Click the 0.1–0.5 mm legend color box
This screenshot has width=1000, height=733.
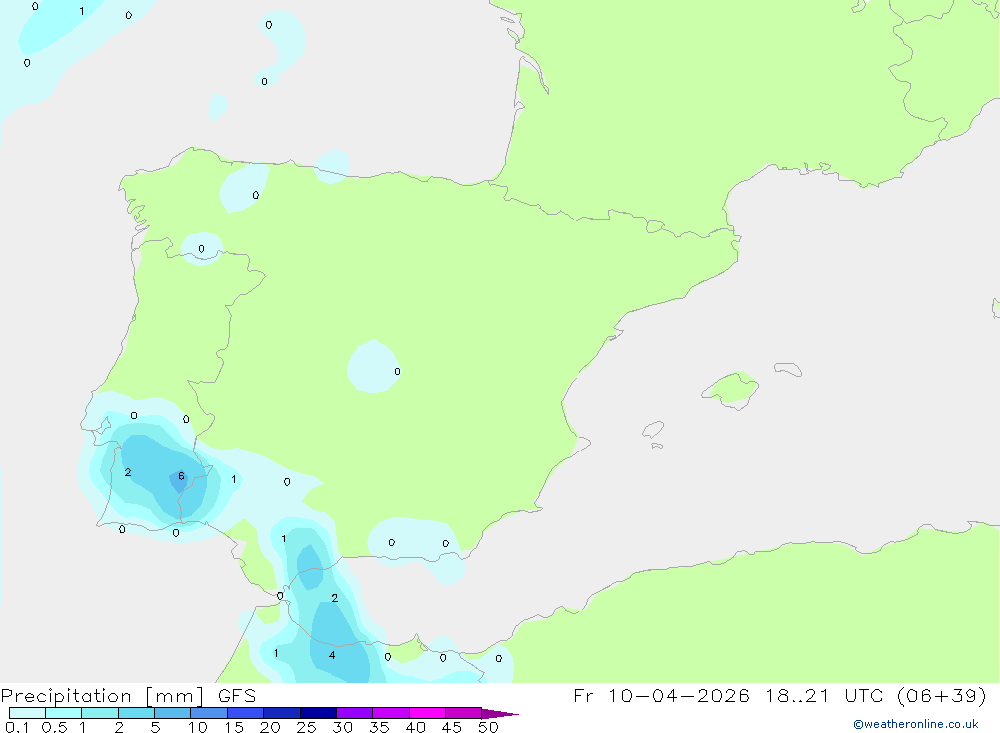point(27,713)
